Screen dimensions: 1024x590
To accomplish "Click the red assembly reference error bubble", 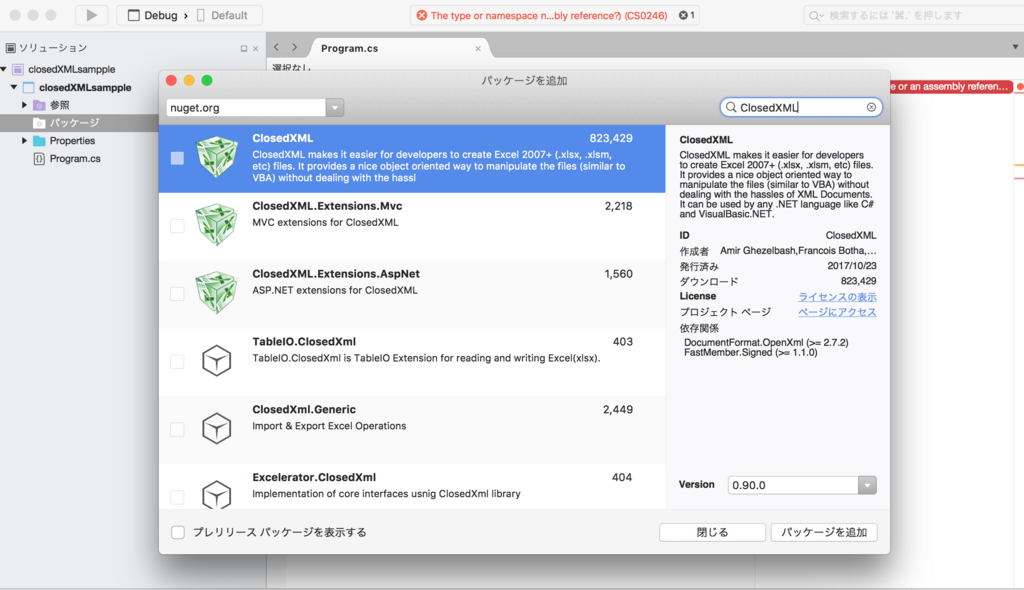I will point(952,86).
